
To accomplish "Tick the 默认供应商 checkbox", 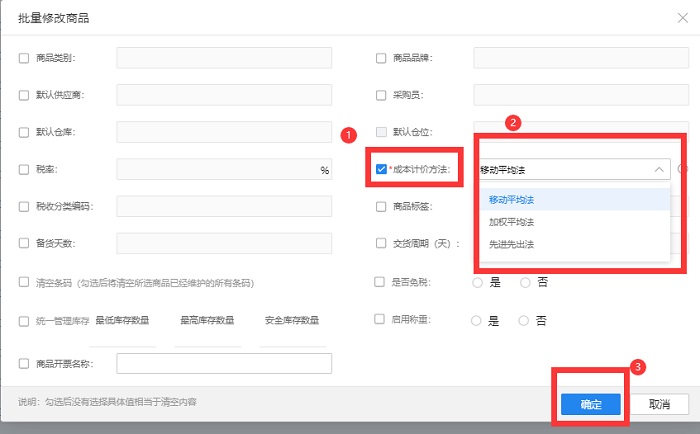I will [x=24, y=95].
